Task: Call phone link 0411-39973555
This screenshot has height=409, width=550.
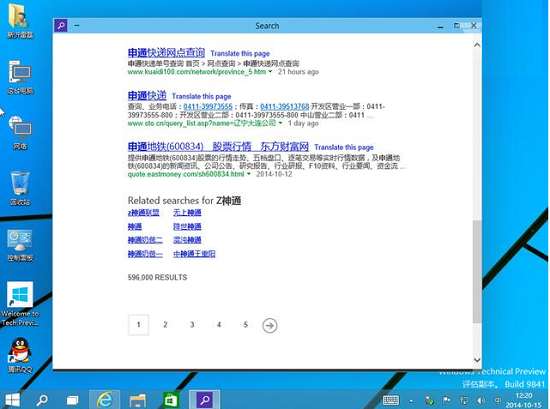Action: pos(208,106)
